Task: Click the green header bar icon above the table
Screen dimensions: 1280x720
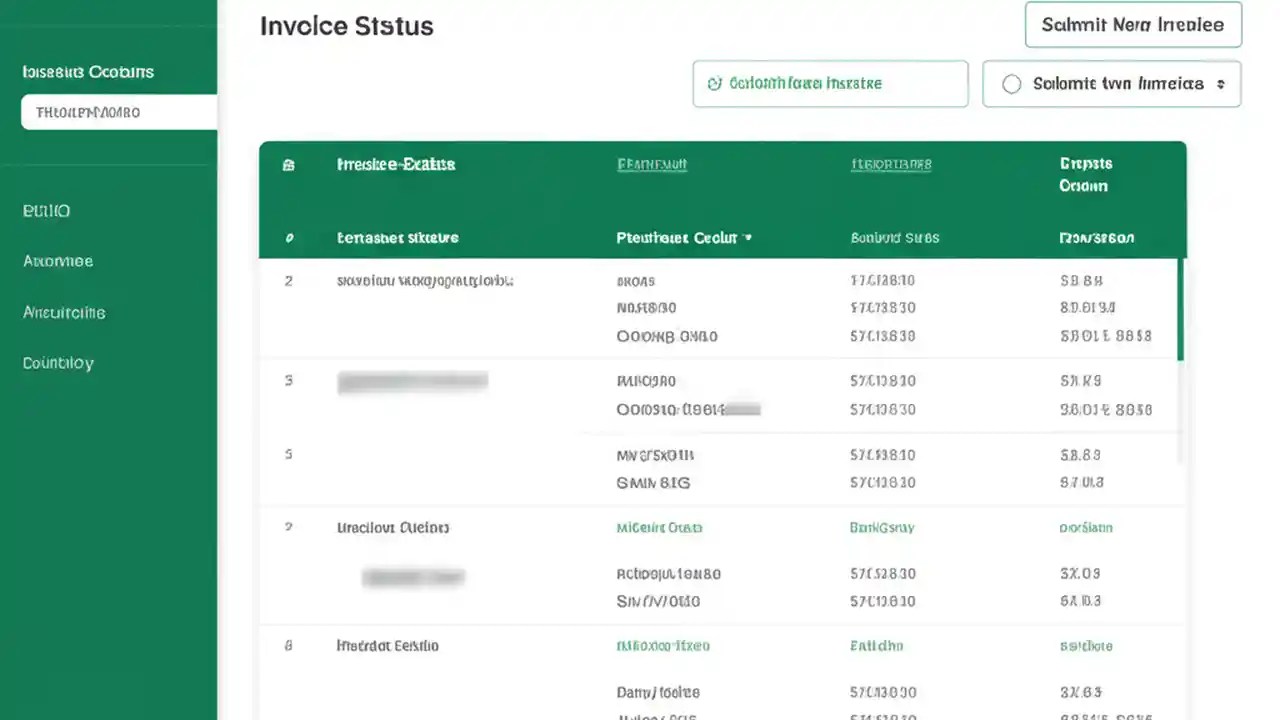Action: click(x=288, y=164)
